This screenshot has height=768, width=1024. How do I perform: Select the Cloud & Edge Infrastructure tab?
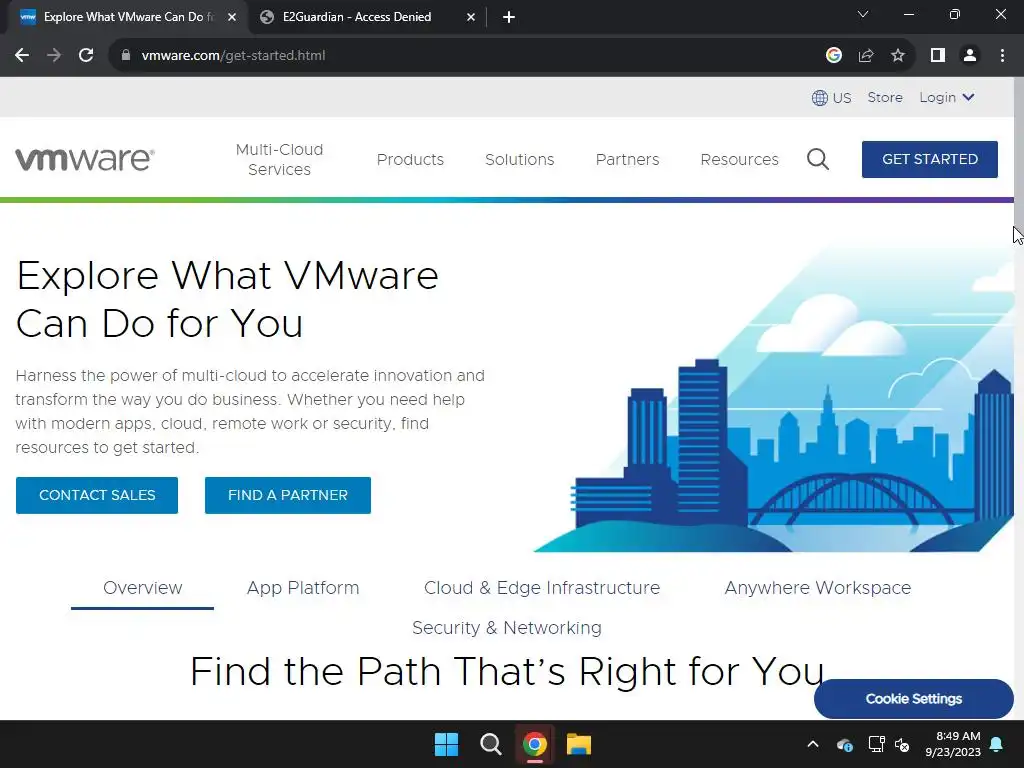tap(542, 588)
